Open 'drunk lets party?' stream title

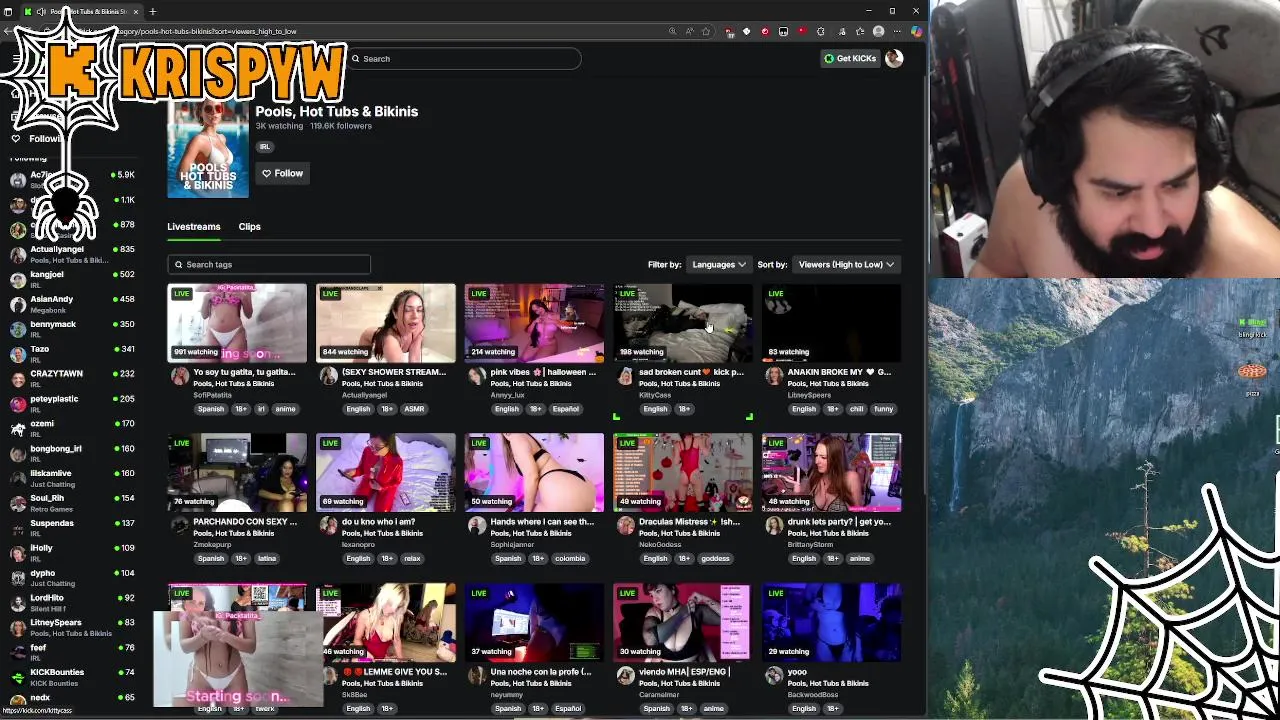point(839,522)
